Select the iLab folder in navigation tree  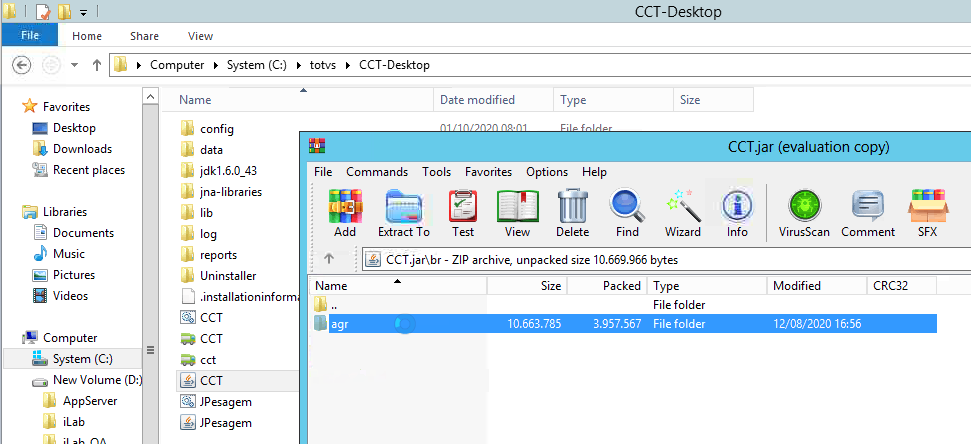64,422
